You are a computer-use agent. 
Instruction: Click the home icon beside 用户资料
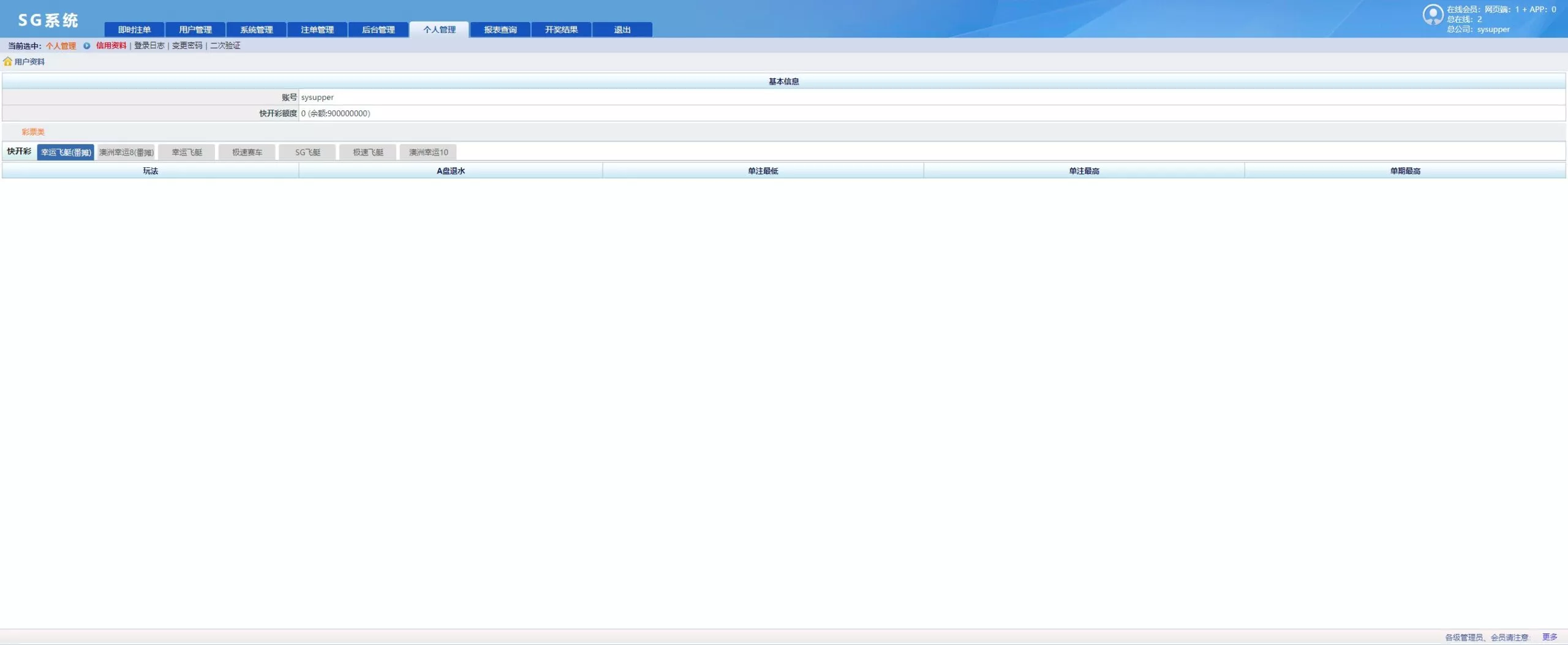pyautogui.click(x=7, y=61)
